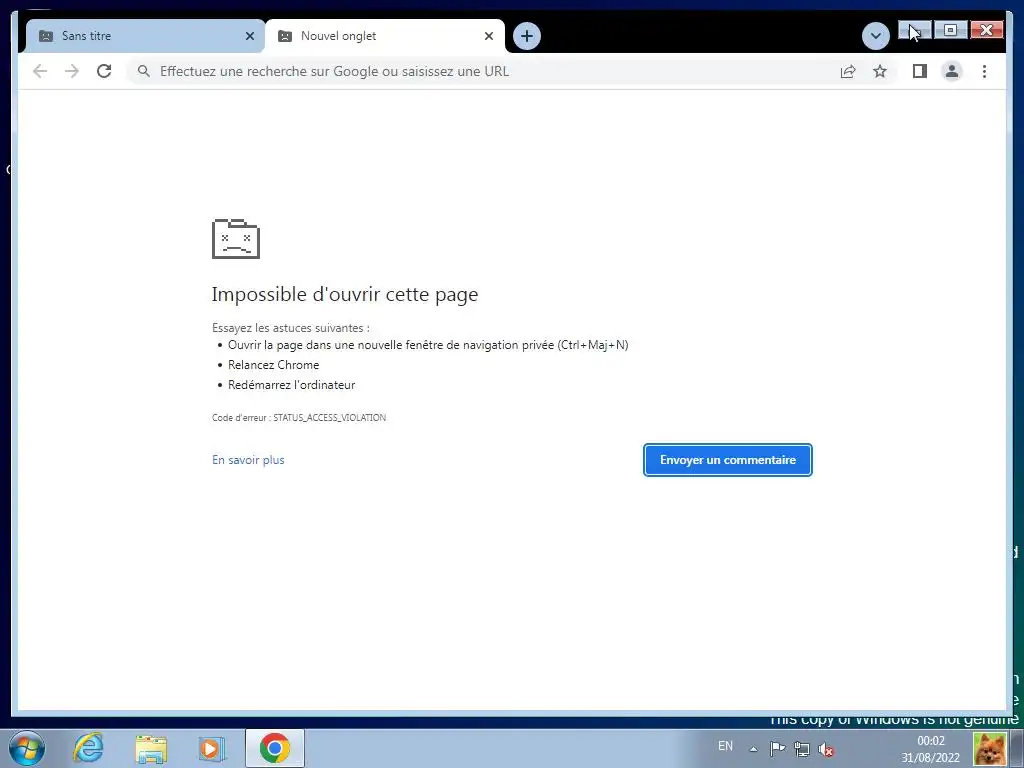The height and width of the screenshot is (768, 1024).
Task: Close the Chrome window
Action: coord(987,30)
